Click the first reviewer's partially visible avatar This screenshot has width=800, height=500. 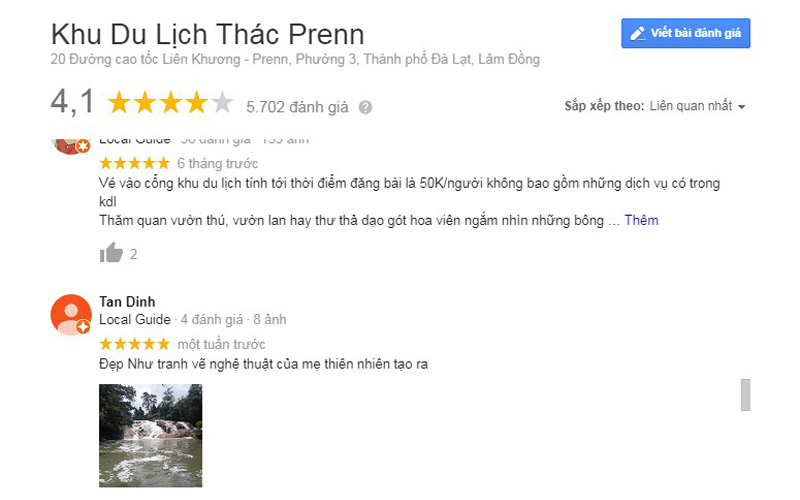pyautogui.click(x=70, y=146)
